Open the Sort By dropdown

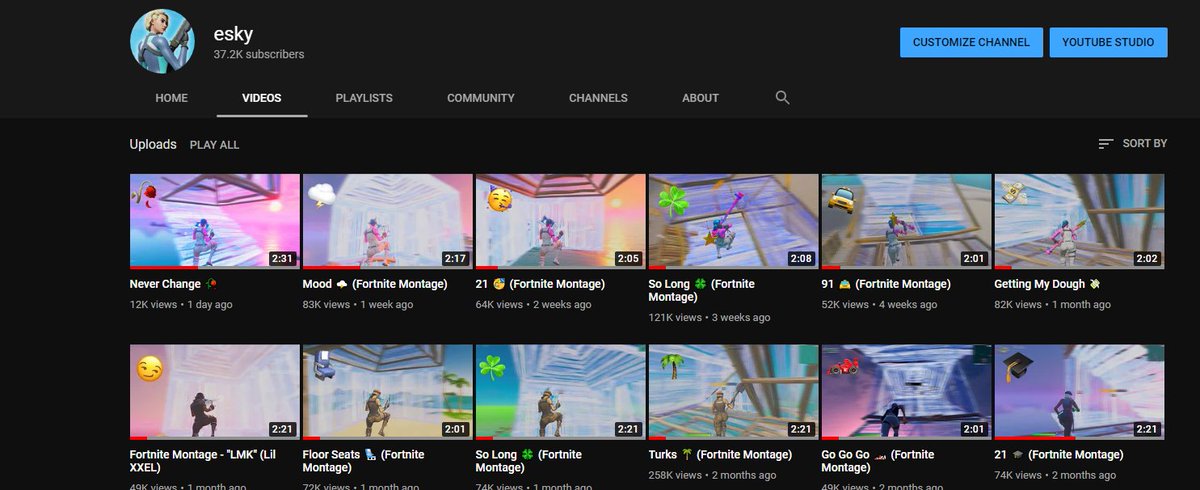pyautogui.click(x=1132, y=144)
